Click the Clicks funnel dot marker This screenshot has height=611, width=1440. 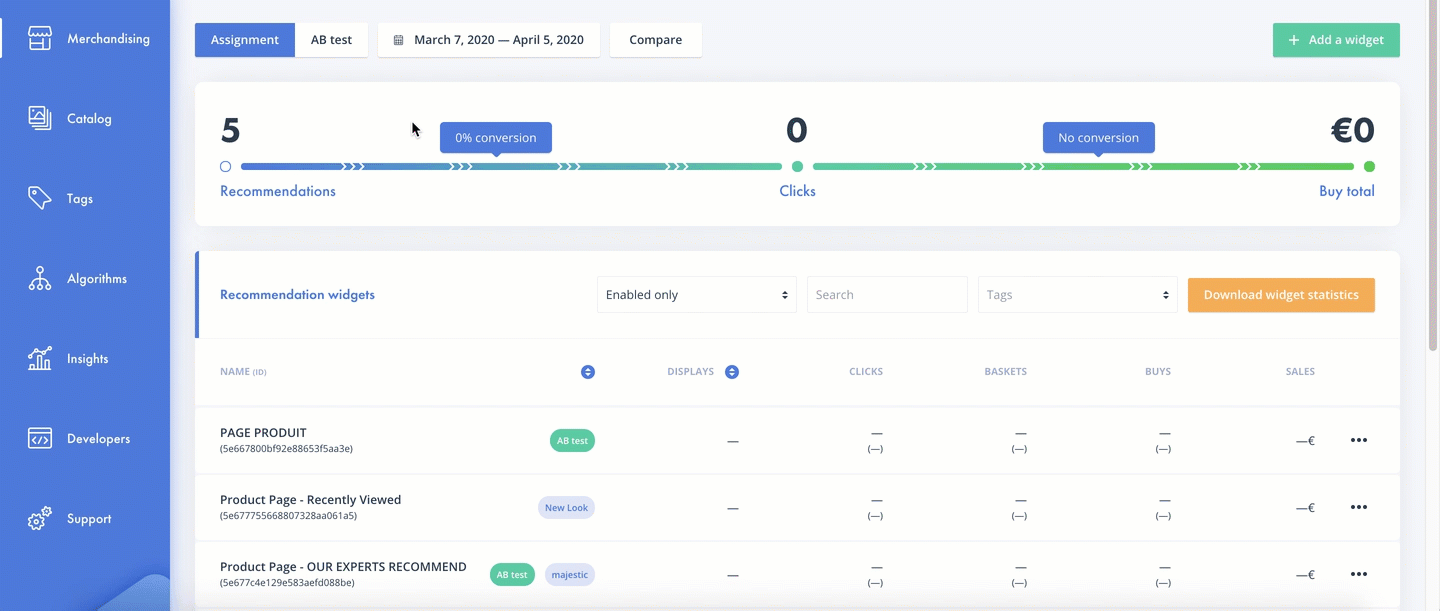point(797,167)
